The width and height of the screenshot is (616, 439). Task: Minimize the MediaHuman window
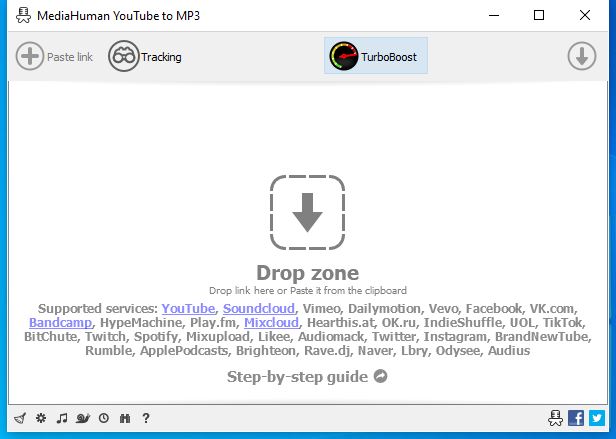coord(494,15)
